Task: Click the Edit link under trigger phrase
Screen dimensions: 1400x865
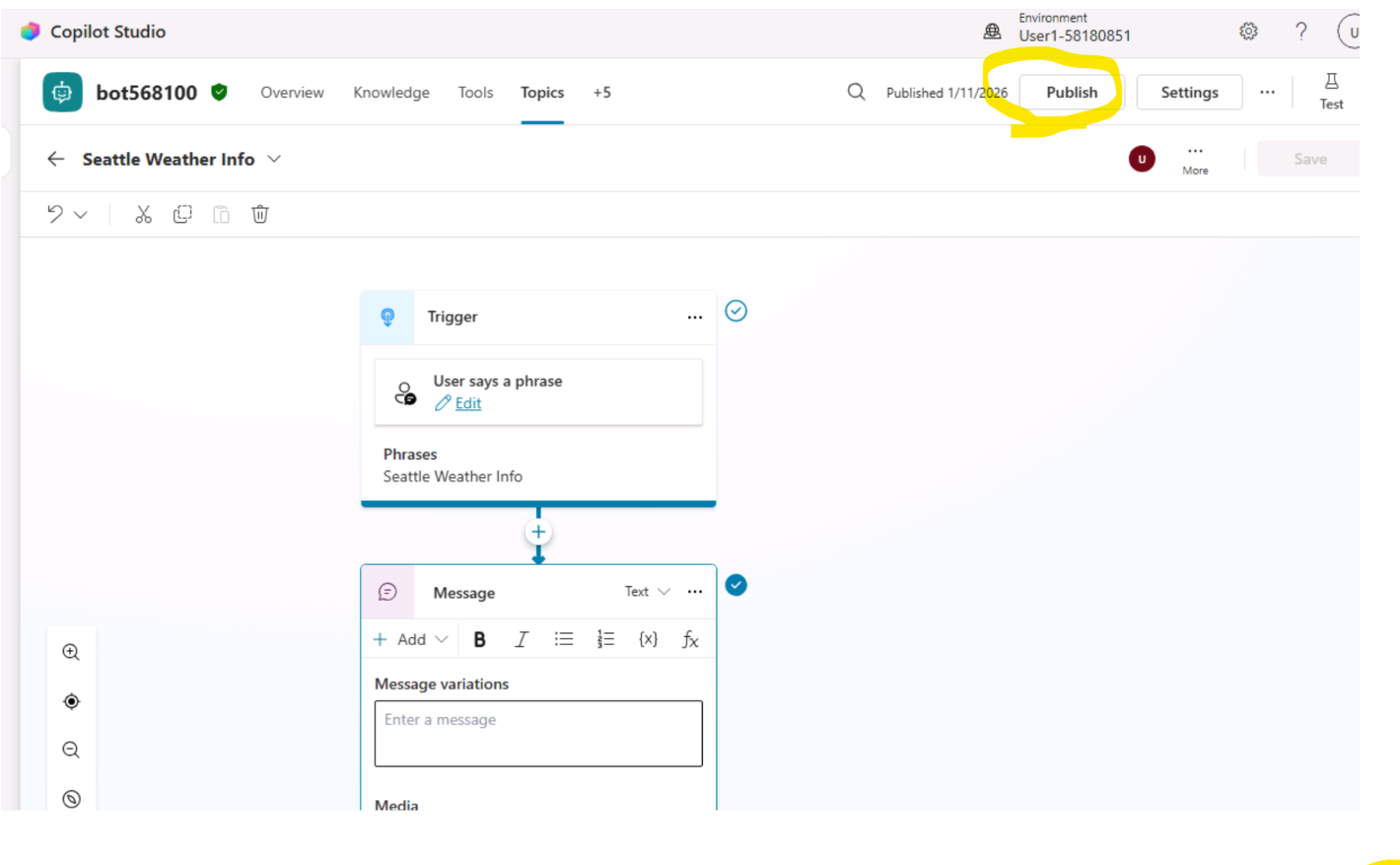Action: 467,403
